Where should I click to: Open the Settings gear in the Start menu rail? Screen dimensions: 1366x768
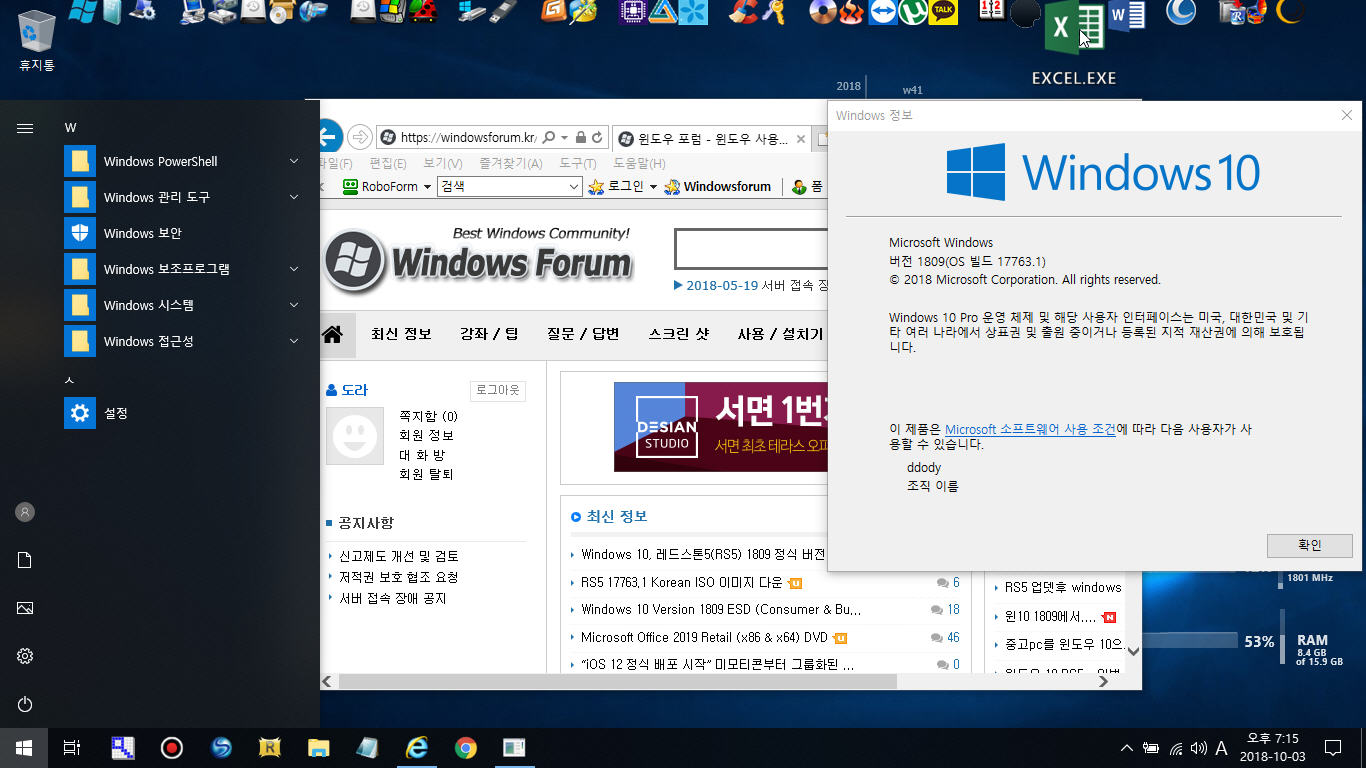click(25, 656)
